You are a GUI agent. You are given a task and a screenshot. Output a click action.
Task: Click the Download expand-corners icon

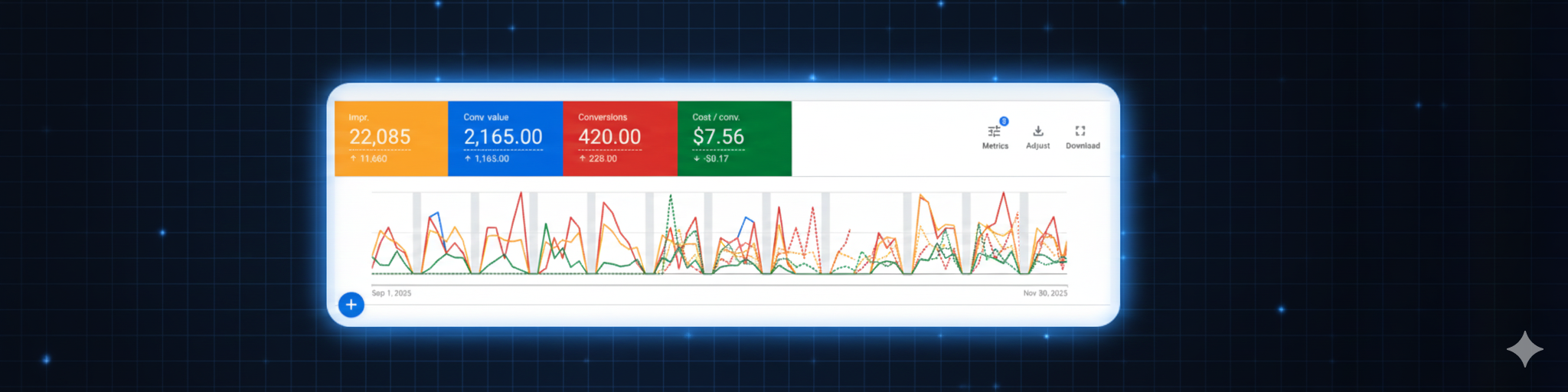point(1080,131)
